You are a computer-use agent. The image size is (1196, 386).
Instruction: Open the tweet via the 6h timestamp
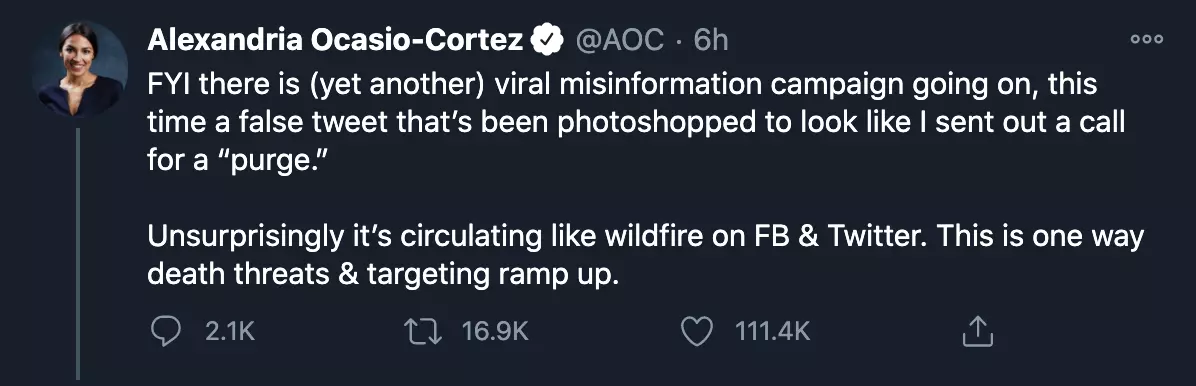[x=710, y=40]
